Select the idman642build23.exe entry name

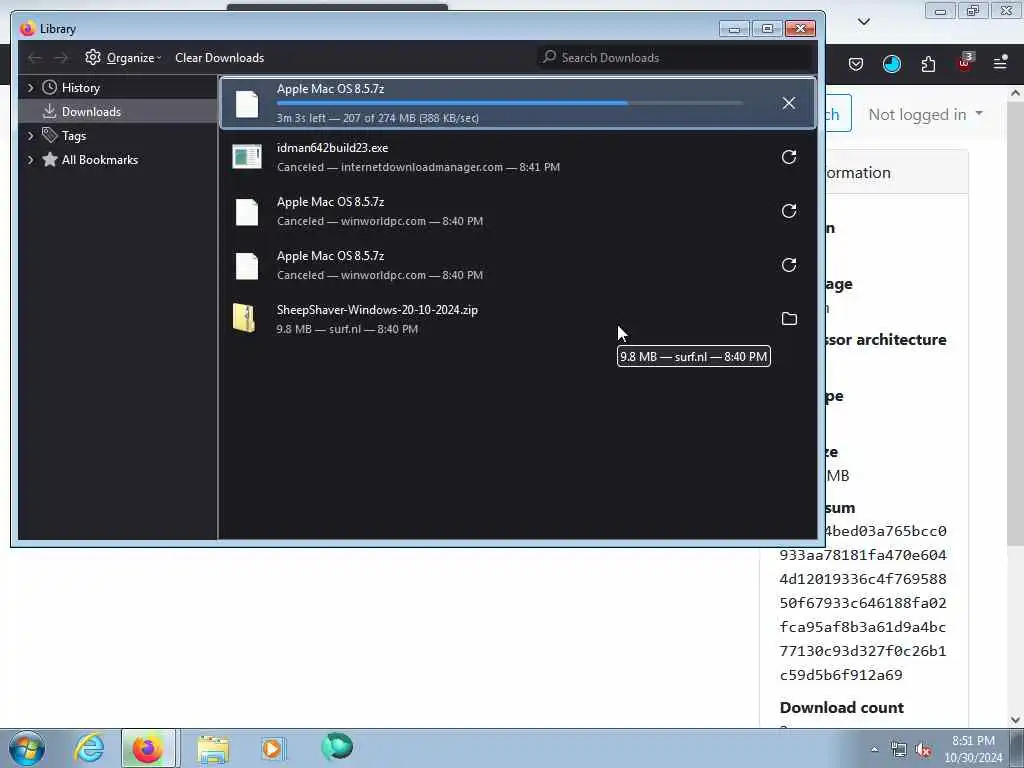point(332,148)
